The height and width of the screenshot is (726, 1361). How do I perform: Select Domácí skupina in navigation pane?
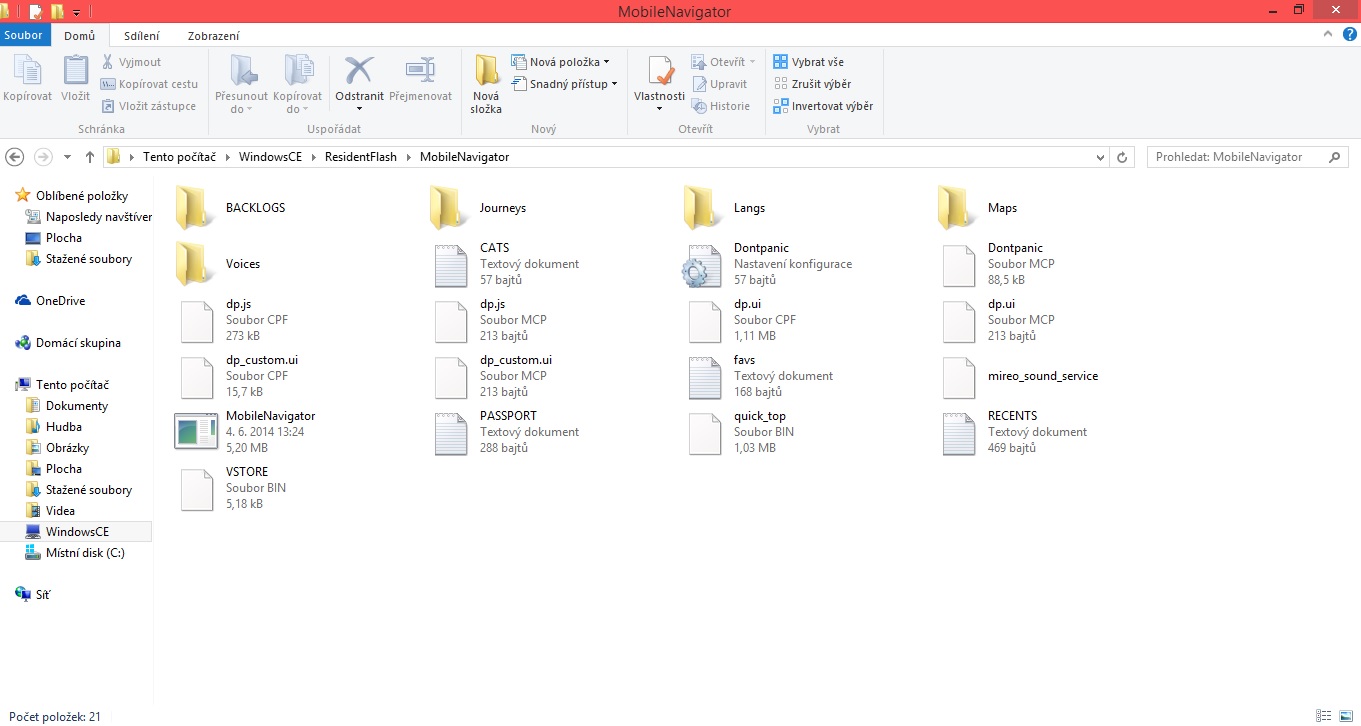coord(68,343)
